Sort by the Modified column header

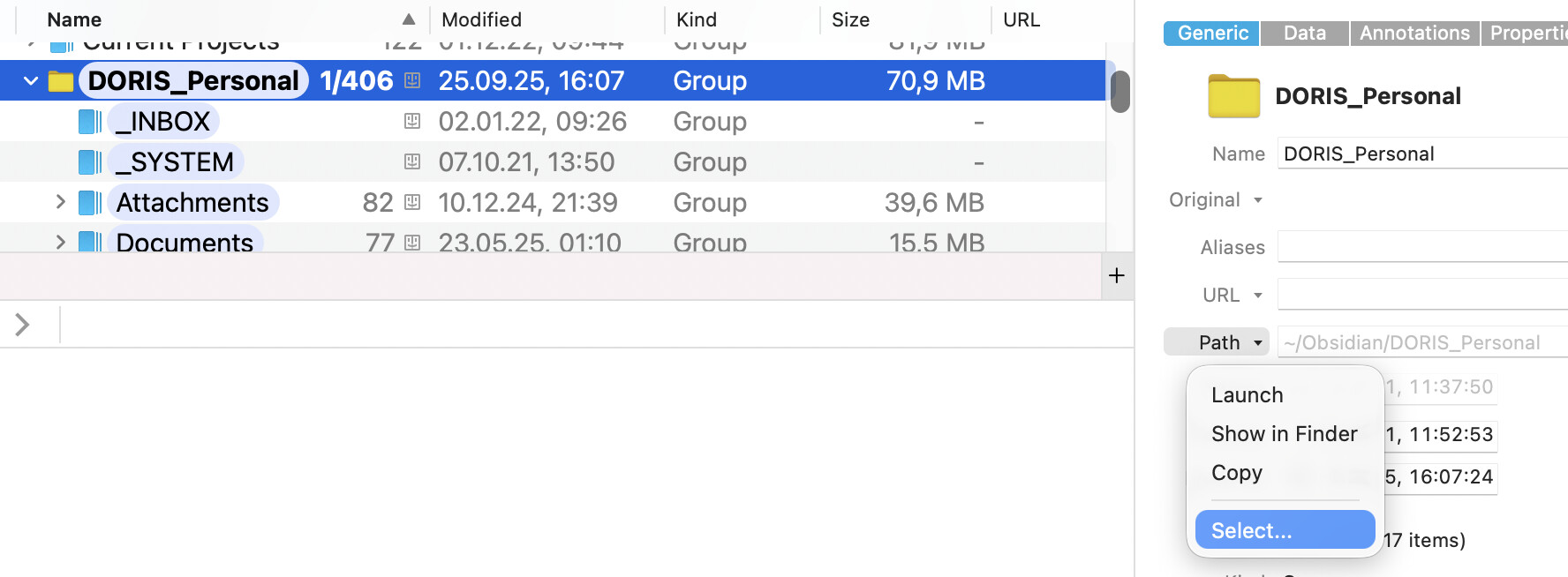coord(481,19)
